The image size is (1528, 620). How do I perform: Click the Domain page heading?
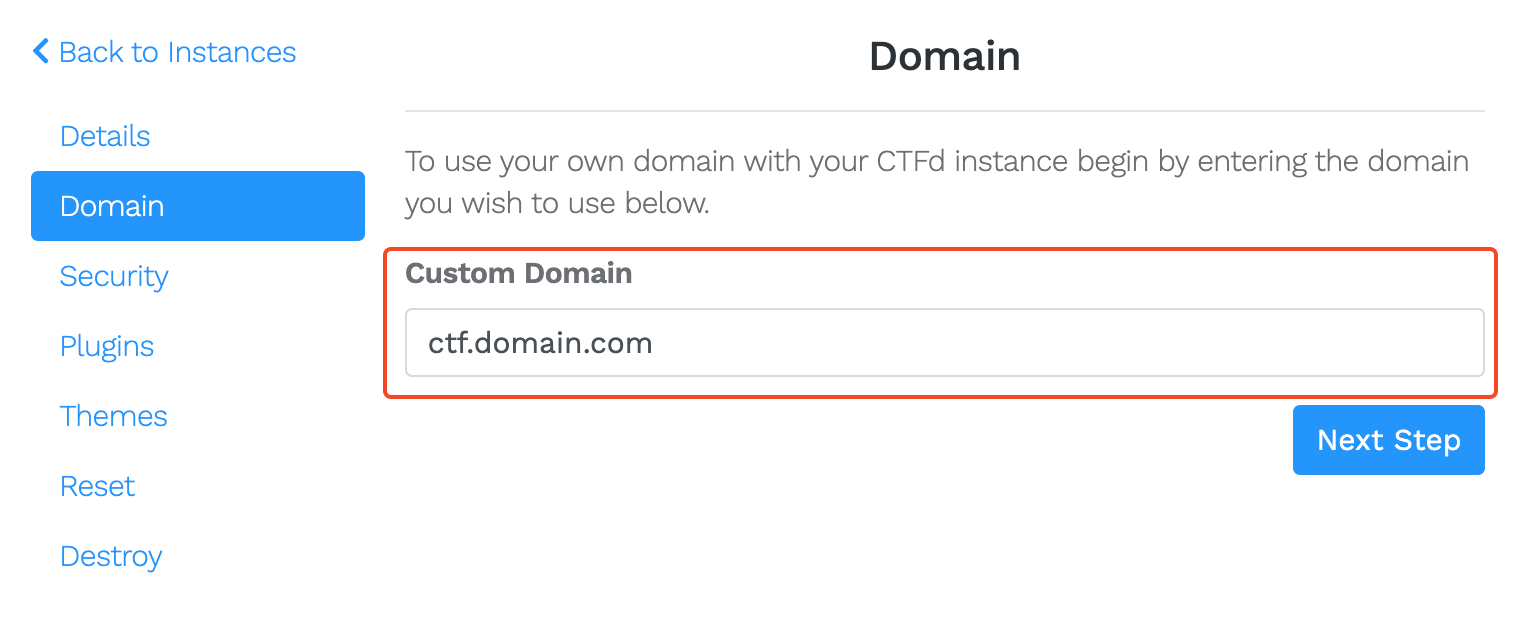tap(944, 56)
